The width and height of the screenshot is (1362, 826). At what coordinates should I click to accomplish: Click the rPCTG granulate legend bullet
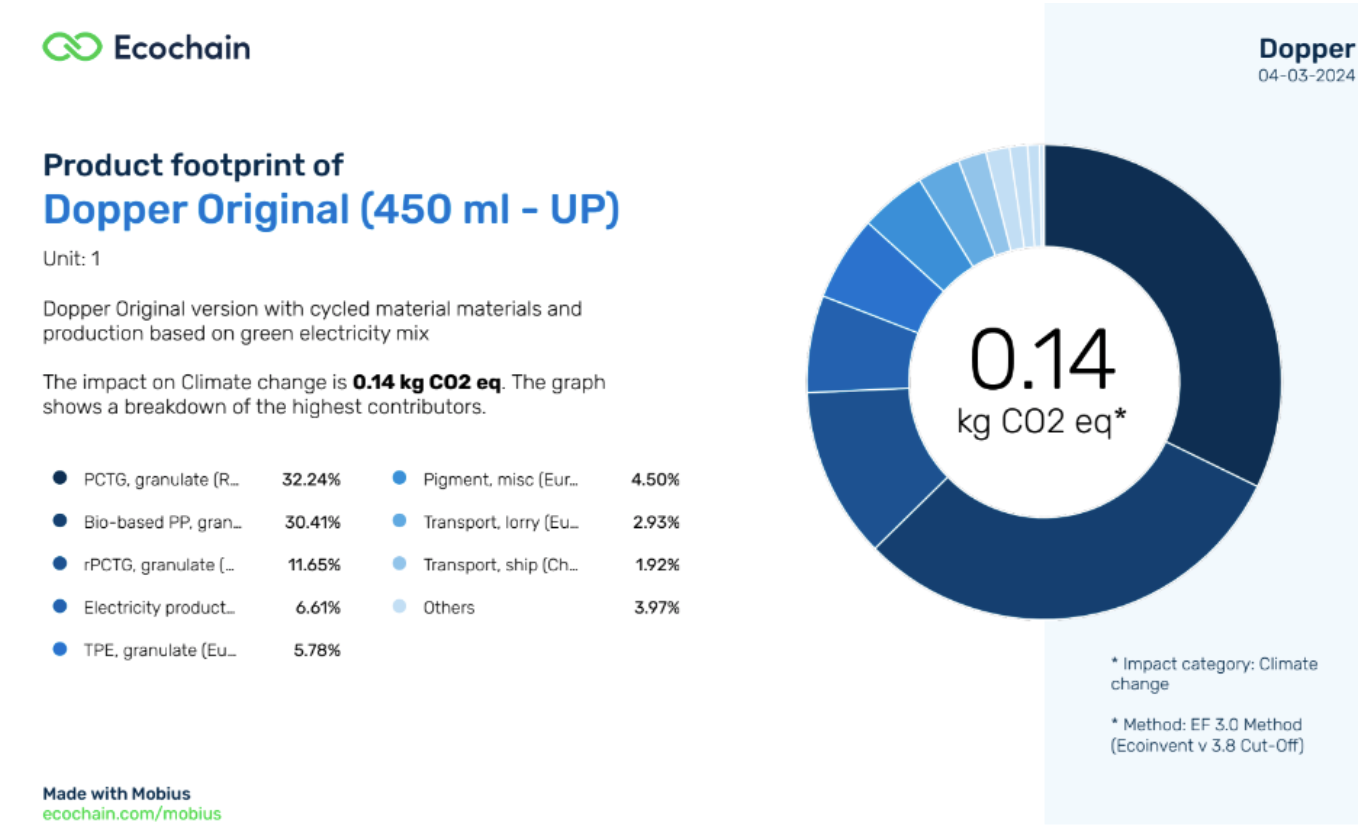[x=62, y=564]
